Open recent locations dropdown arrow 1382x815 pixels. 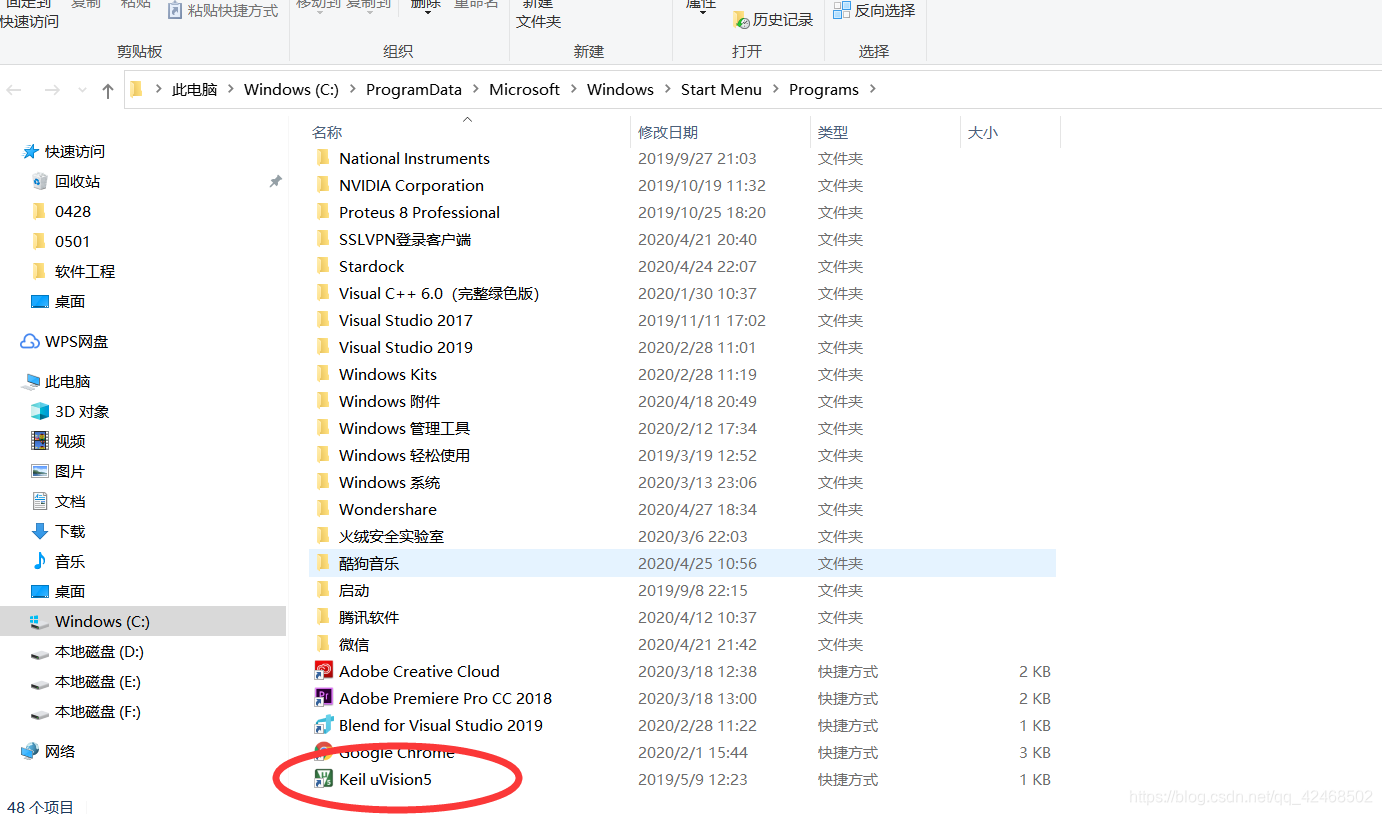(83, 90)
